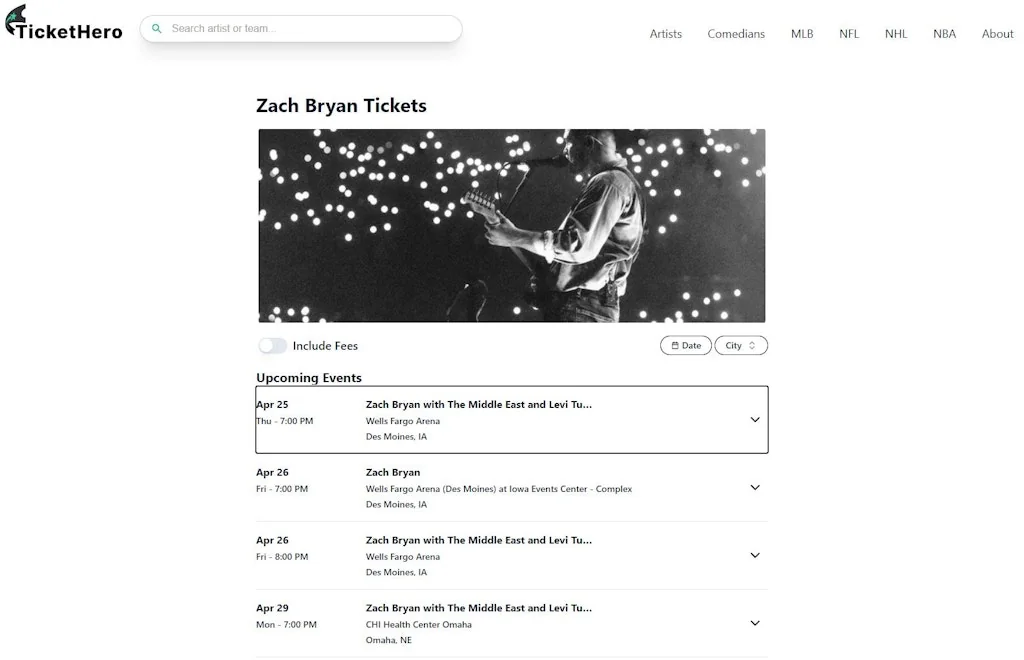Select the NHL nav item
The height and width of the screenshot is (660, 1024).
coord(895,33)
